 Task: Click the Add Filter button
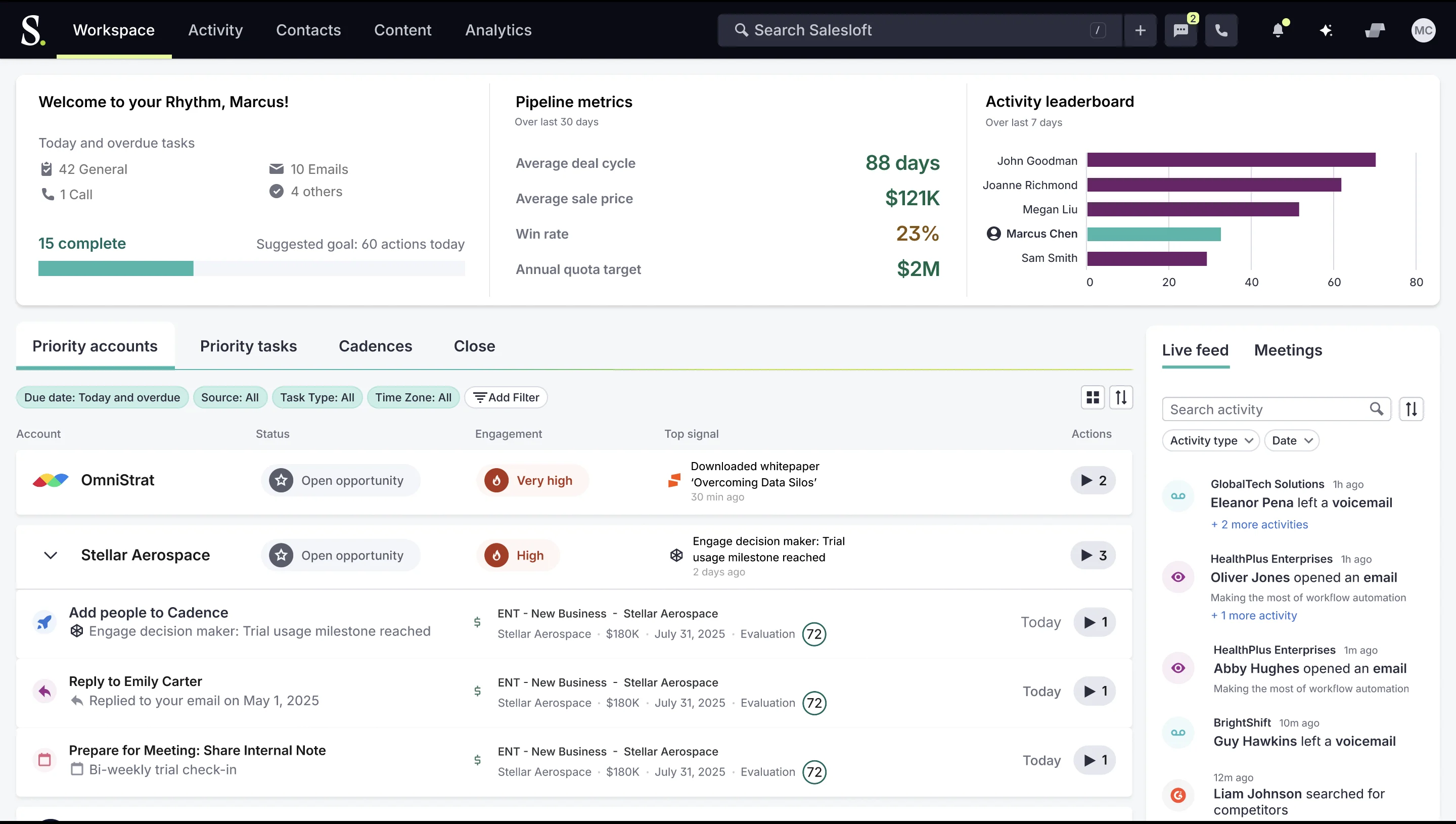(x=507, y=397)
